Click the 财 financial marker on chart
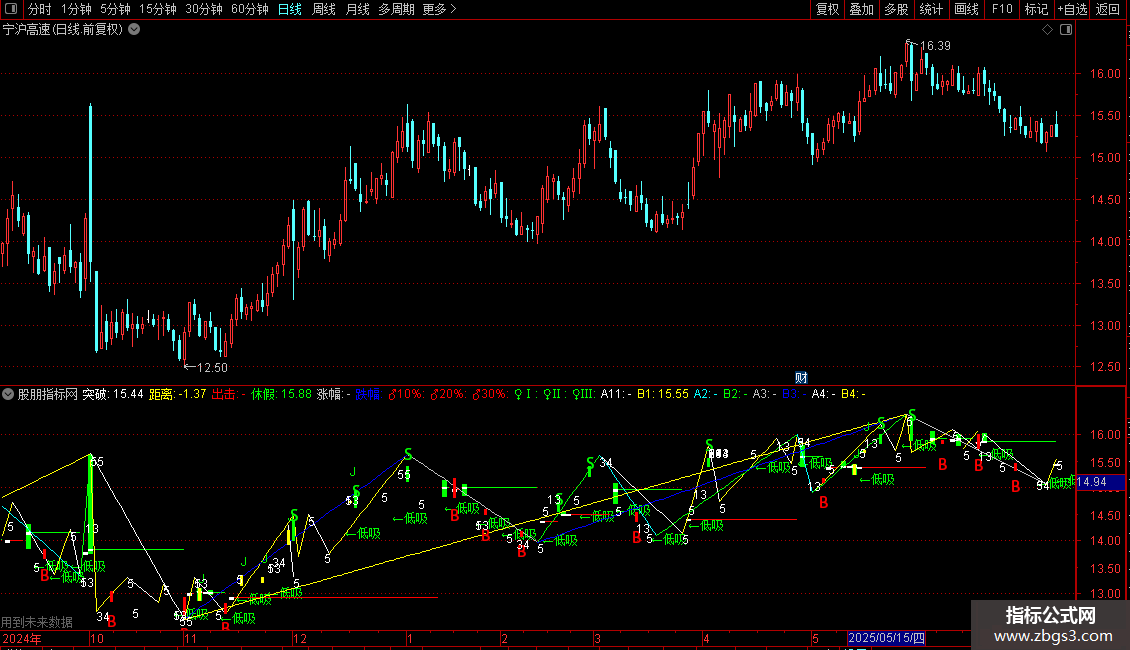 pyautogui.click(x=801, y=378)
